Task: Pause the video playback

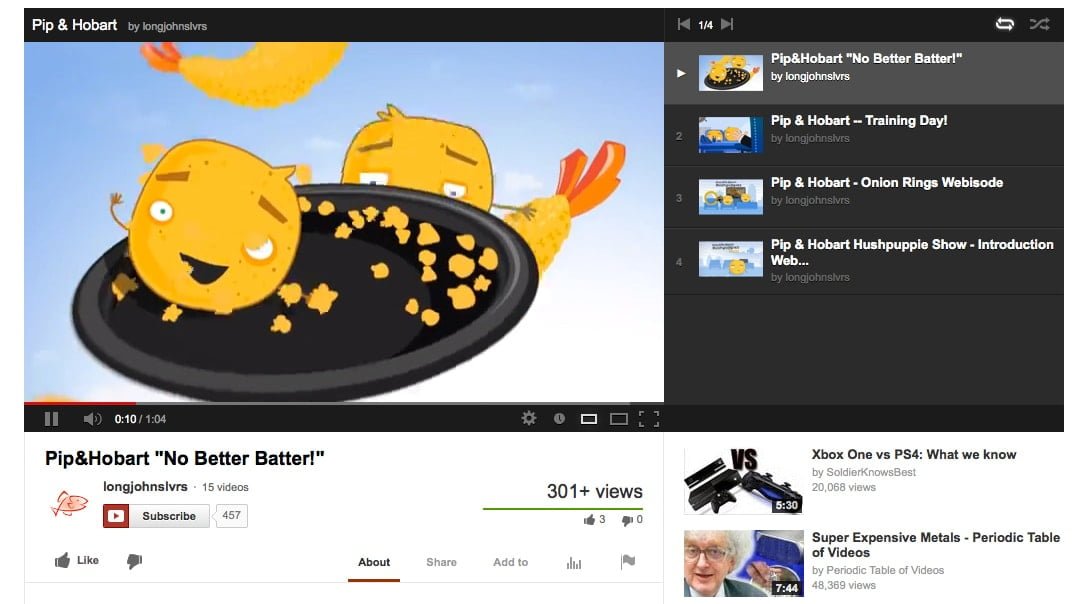Action: point(51,419)
